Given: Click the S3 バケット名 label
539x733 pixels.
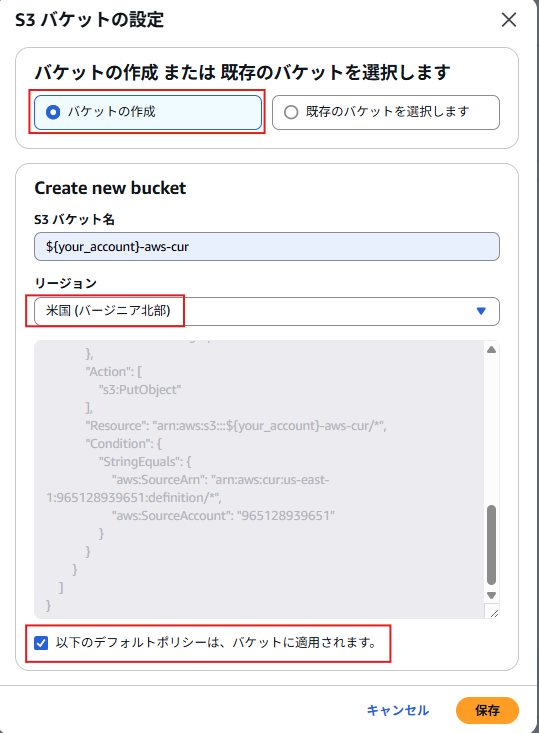Looking at the screenshot, I should pos(74,219).
